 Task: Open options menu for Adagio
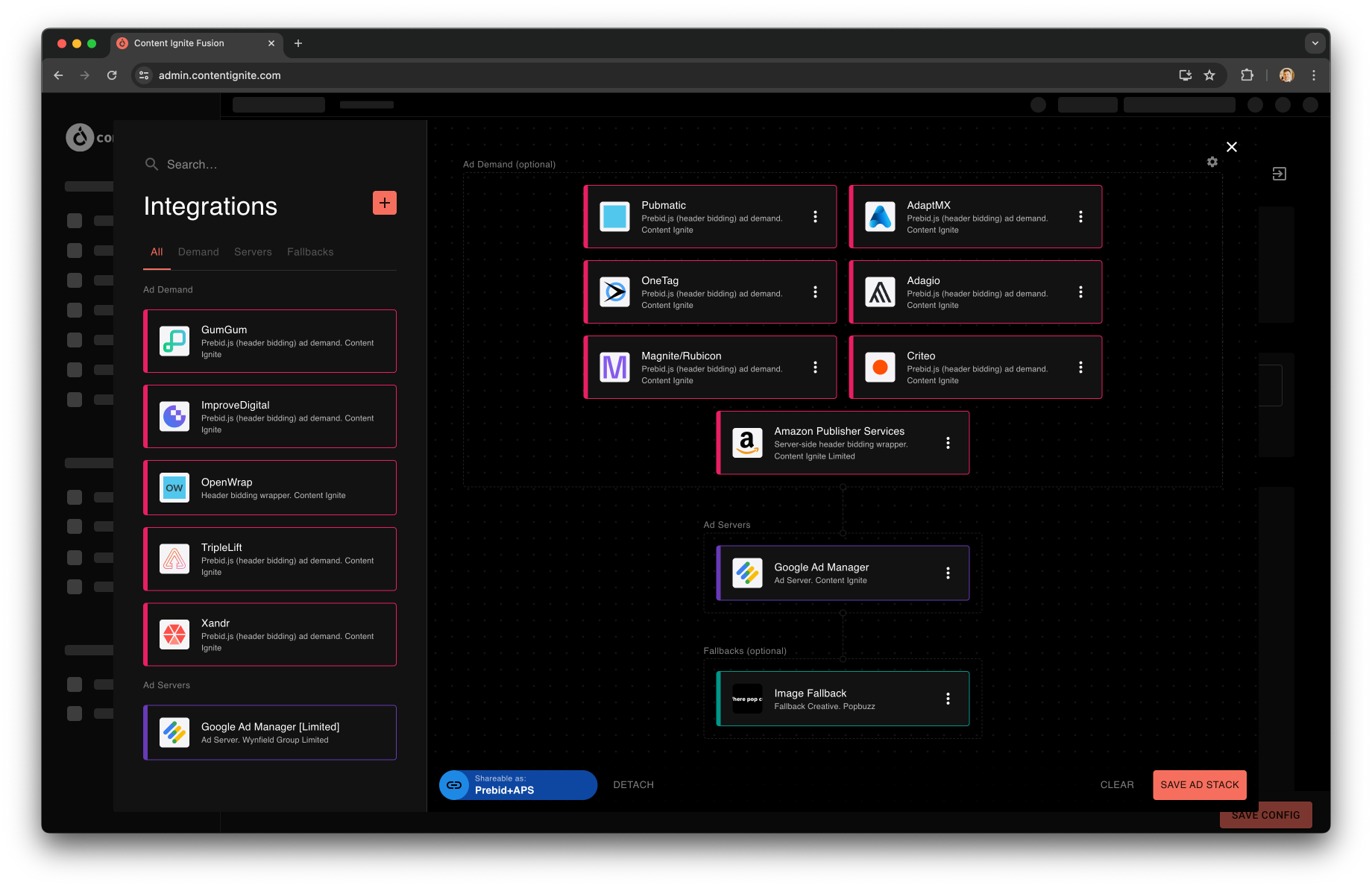pos(1081,292)
